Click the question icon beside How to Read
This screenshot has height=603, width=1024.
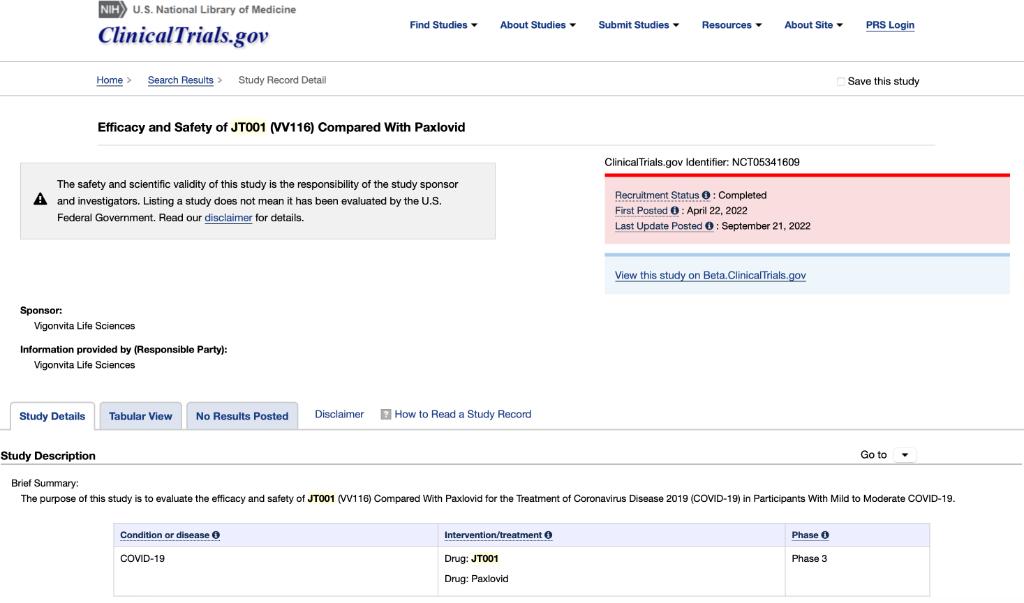coord(386,414)
